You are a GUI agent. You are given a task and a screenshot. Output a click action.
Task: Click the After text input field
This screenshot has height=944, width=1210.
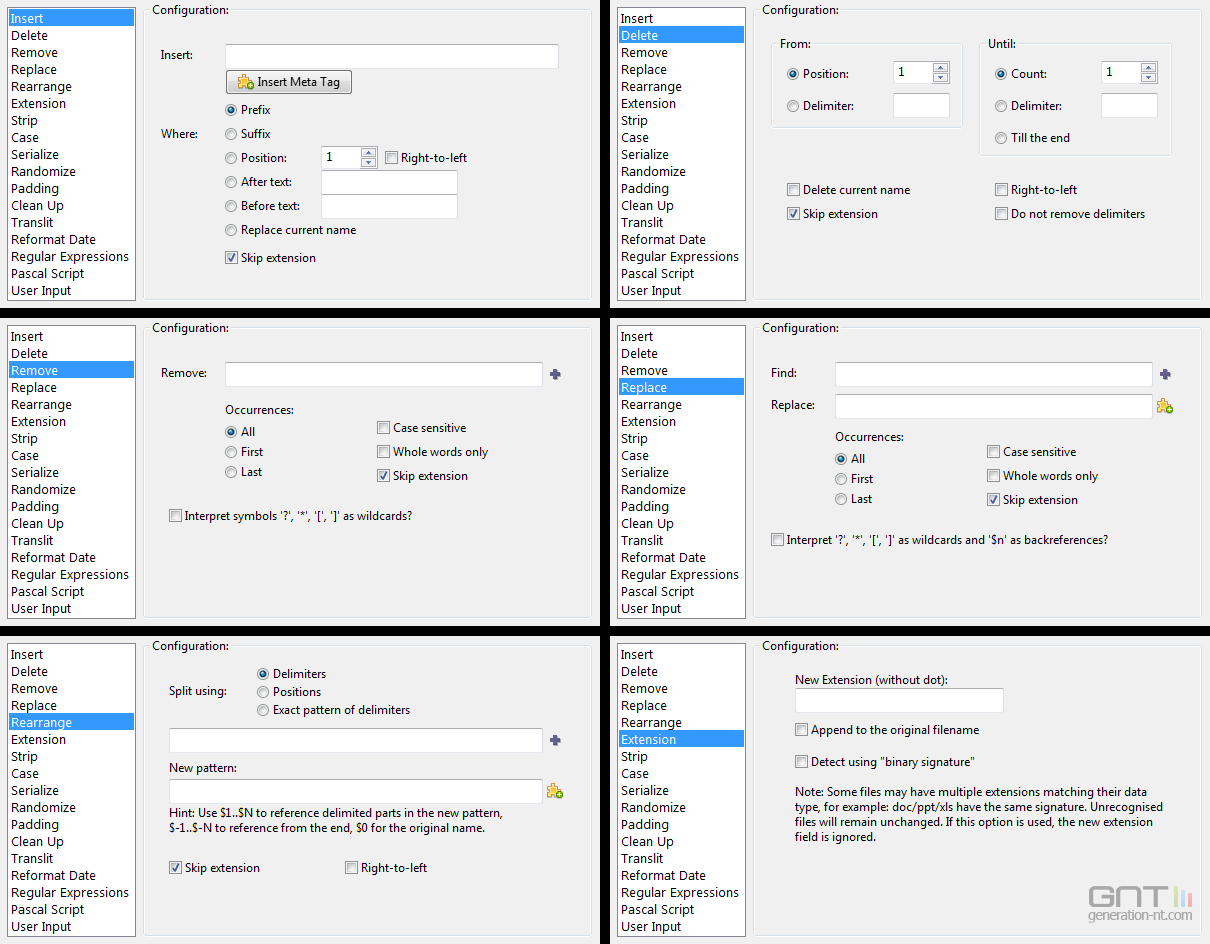389,182
